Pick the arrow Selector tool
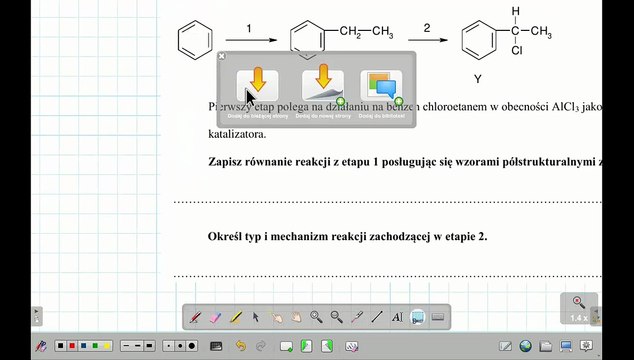Image resolution: width=634 pixels, height=360 pixels. click(256, 317)
